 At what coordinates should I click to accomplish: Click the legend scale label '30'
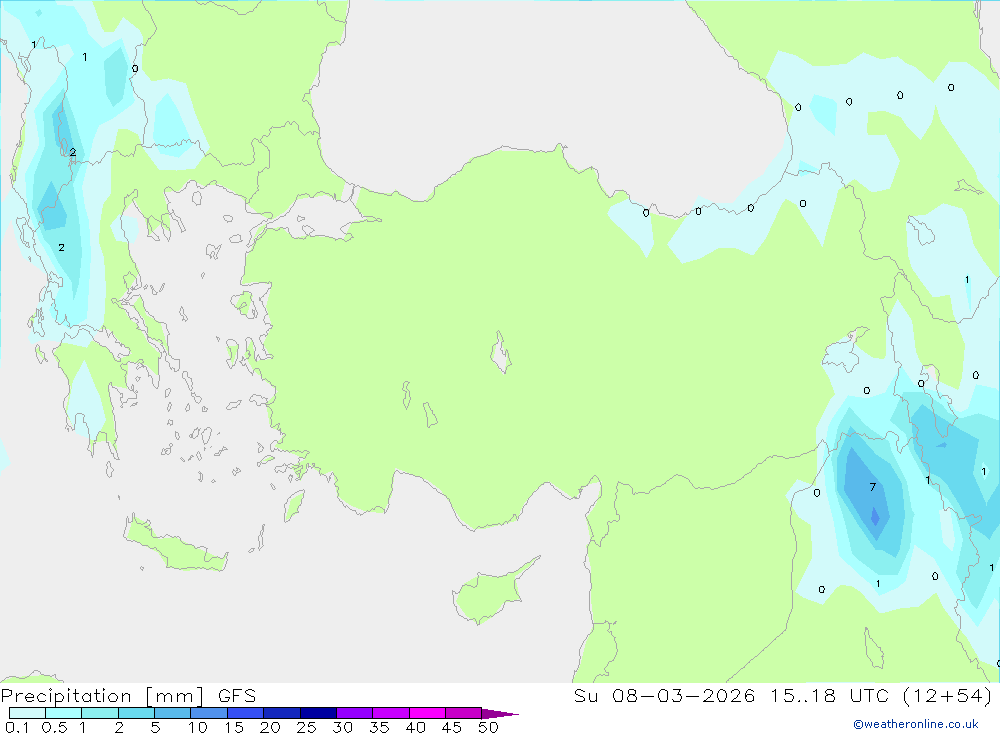[343, 727]
